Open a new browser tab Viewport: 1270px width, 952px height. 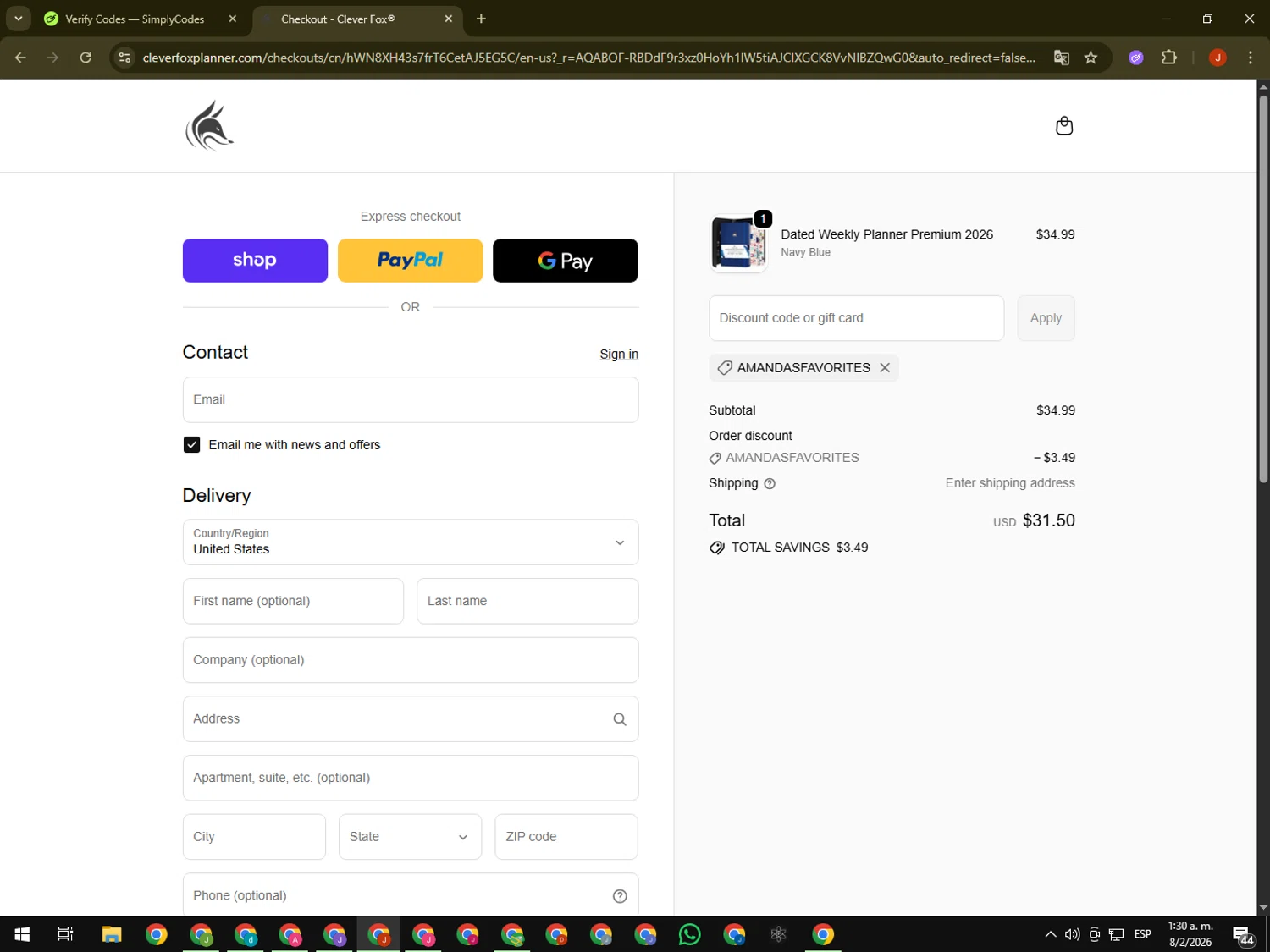[481, 19]
